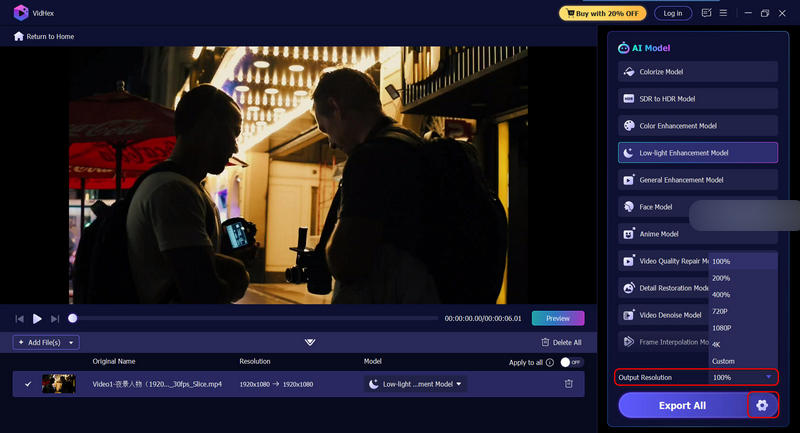The width and height of the screenshot is (800, 433).
Task: Choose Custom in resolution list
Action: pos(743,361)
